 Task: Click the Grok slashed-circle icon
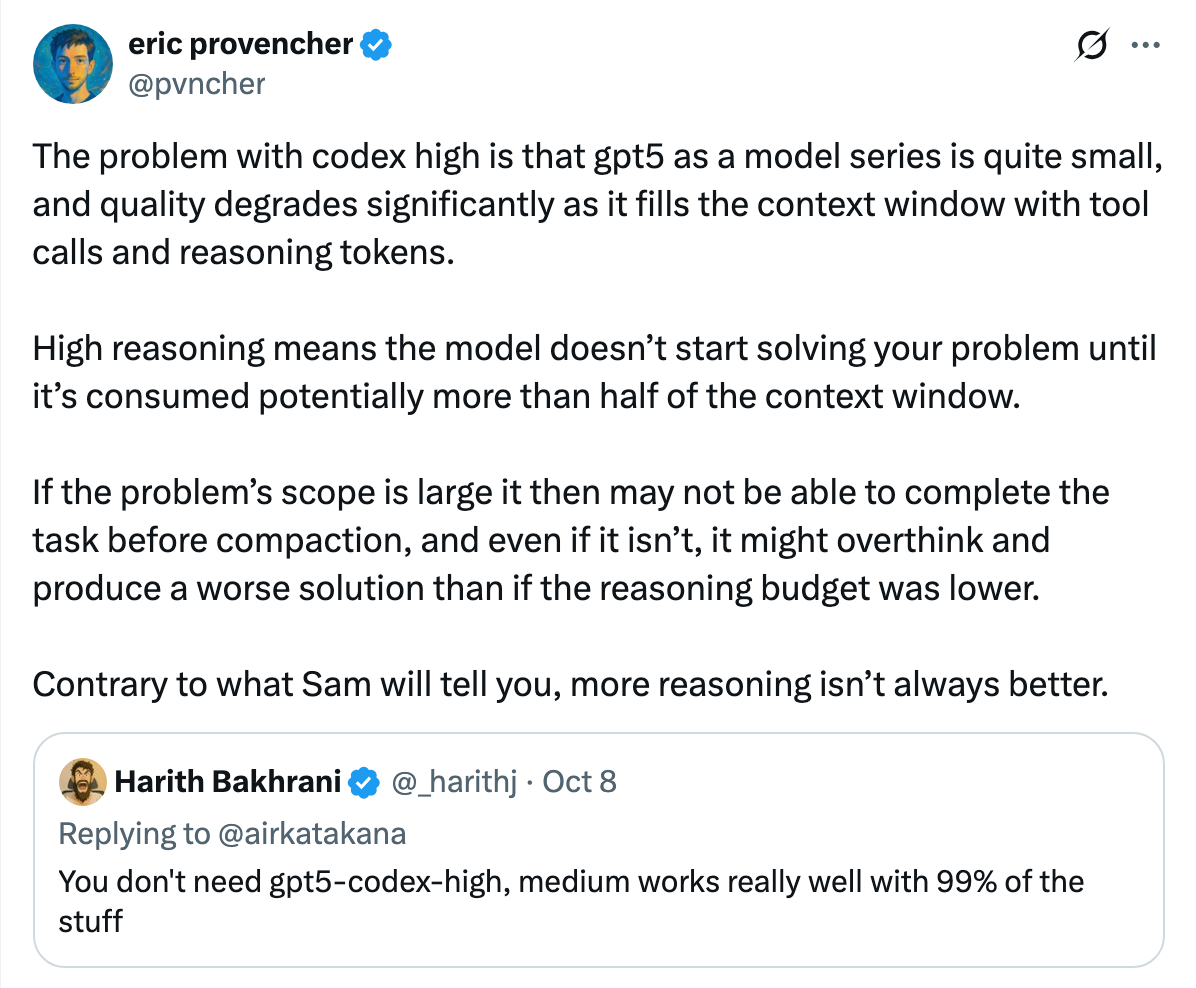1093,46
